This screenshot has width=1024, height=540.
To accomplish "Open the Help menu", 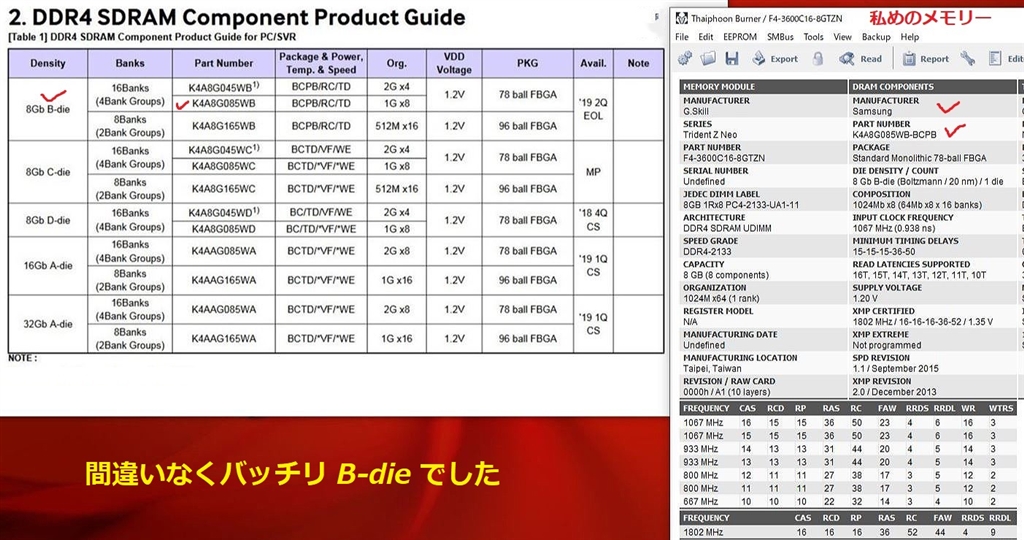I will pyautogui.click(x=909, y=37).
